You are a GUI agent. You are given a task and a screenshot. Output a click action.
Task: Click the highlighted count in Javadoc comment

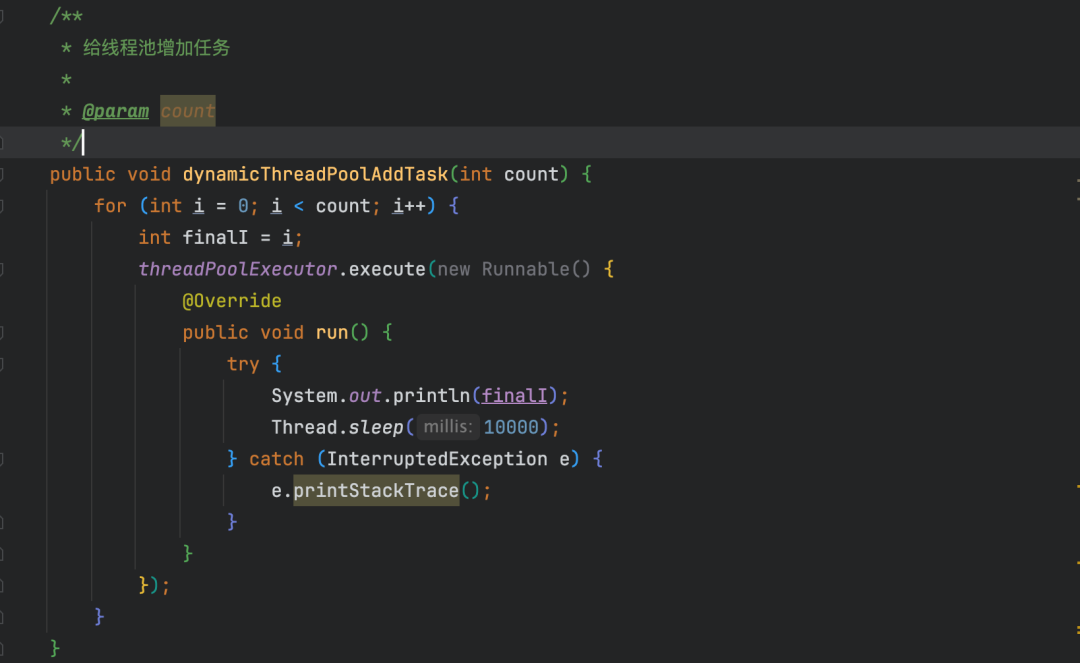[187, 111]
